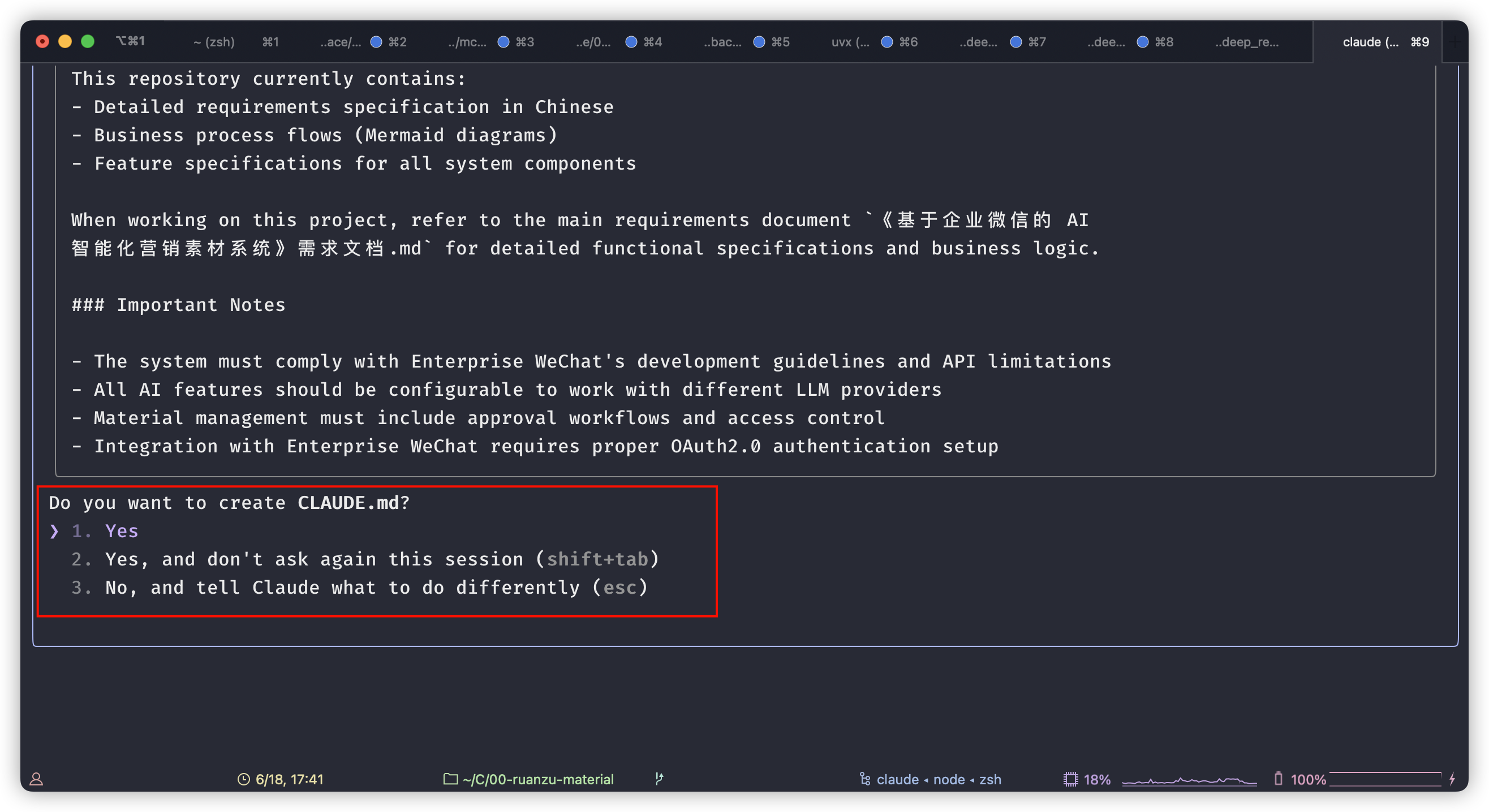The width and height of the screenshot is (1489, 812).
Task: Click the user profile icon in status bar
Action: coord(36,779)
